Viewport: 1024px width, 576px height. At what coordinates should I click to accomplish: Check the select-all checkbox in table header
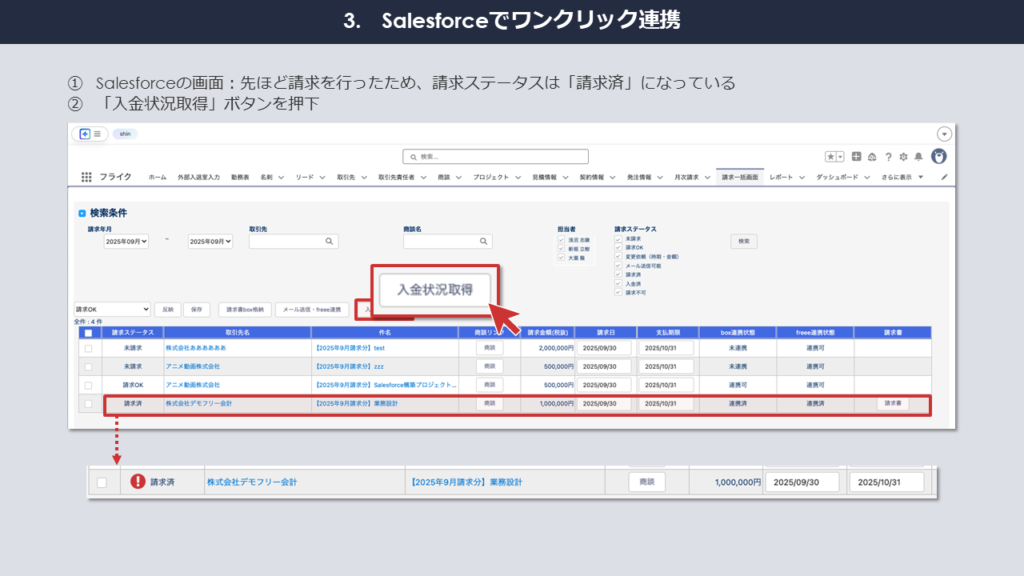[x=88, y=332]
